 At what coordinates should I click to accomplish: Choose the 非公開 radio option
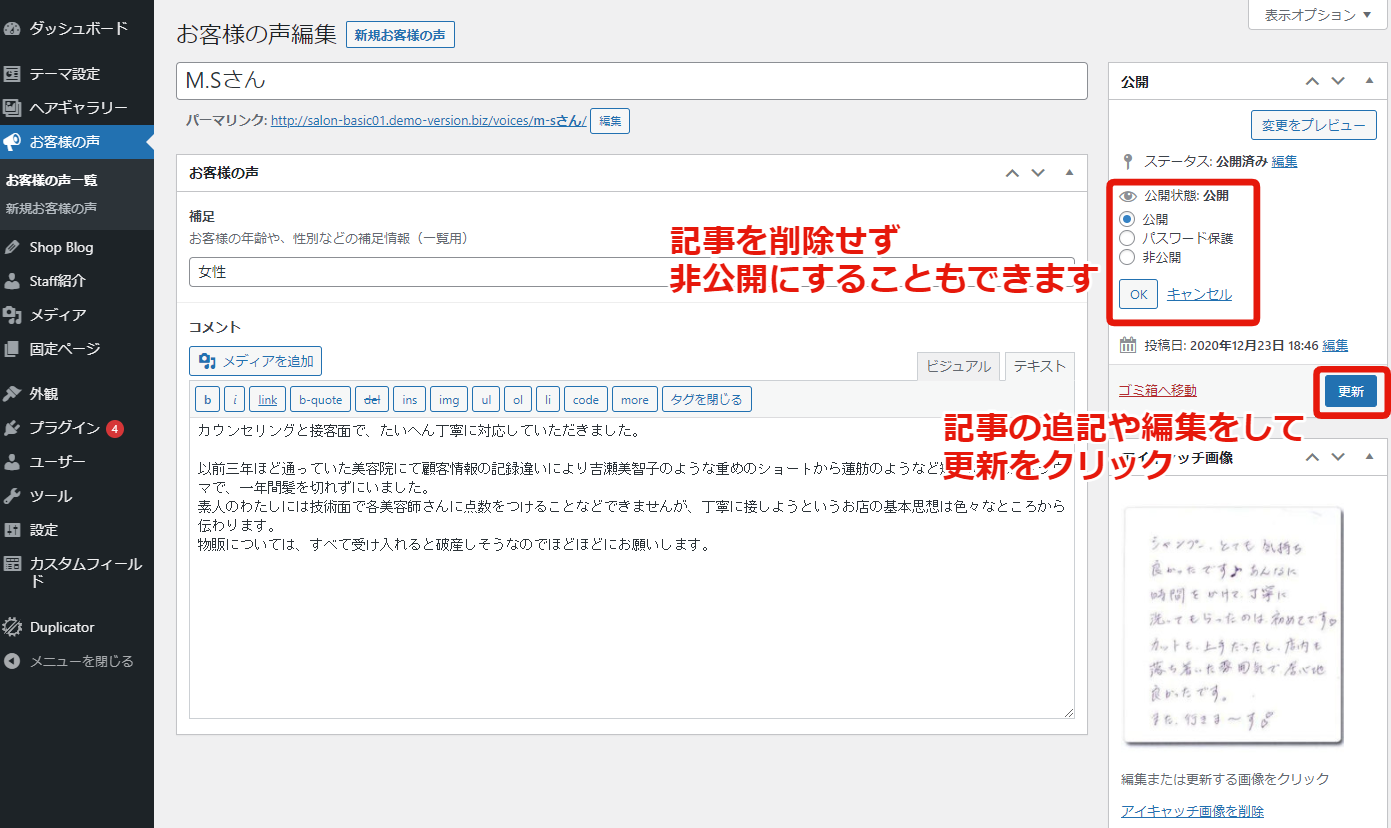1127,257
